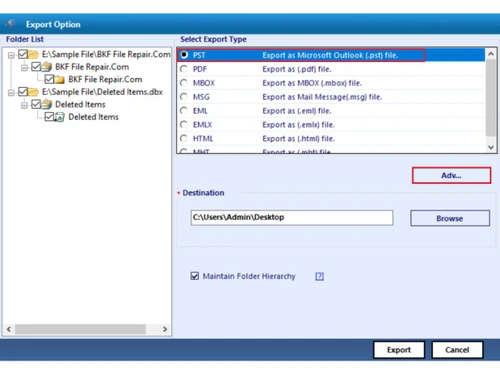Click the export type list vertical scrollbar thumb
This screenshot has width=500, height=375.
491,98
